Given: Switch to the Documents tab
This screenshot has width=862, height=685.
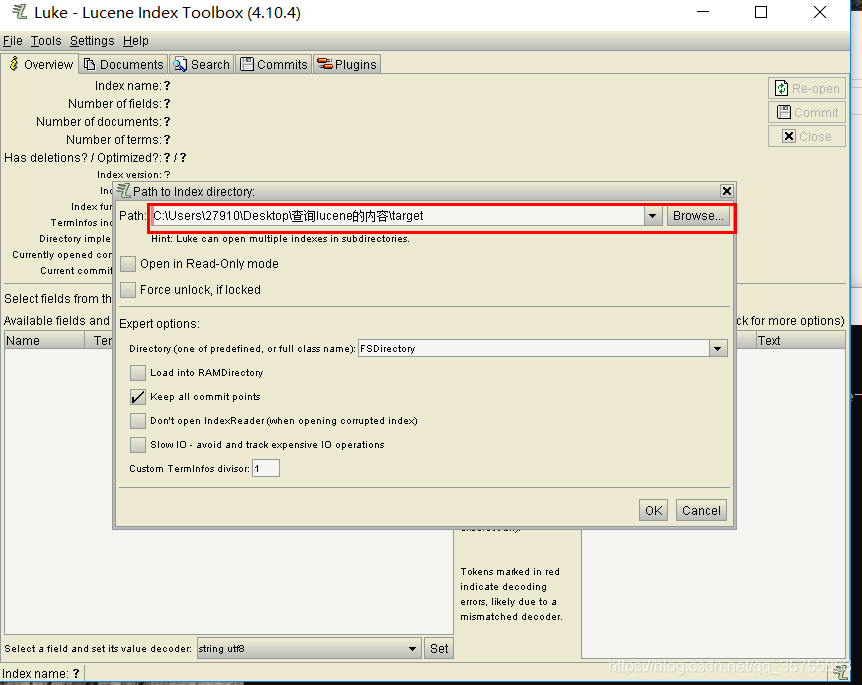Looking at the screenshot, I should [x=123, y=64].
